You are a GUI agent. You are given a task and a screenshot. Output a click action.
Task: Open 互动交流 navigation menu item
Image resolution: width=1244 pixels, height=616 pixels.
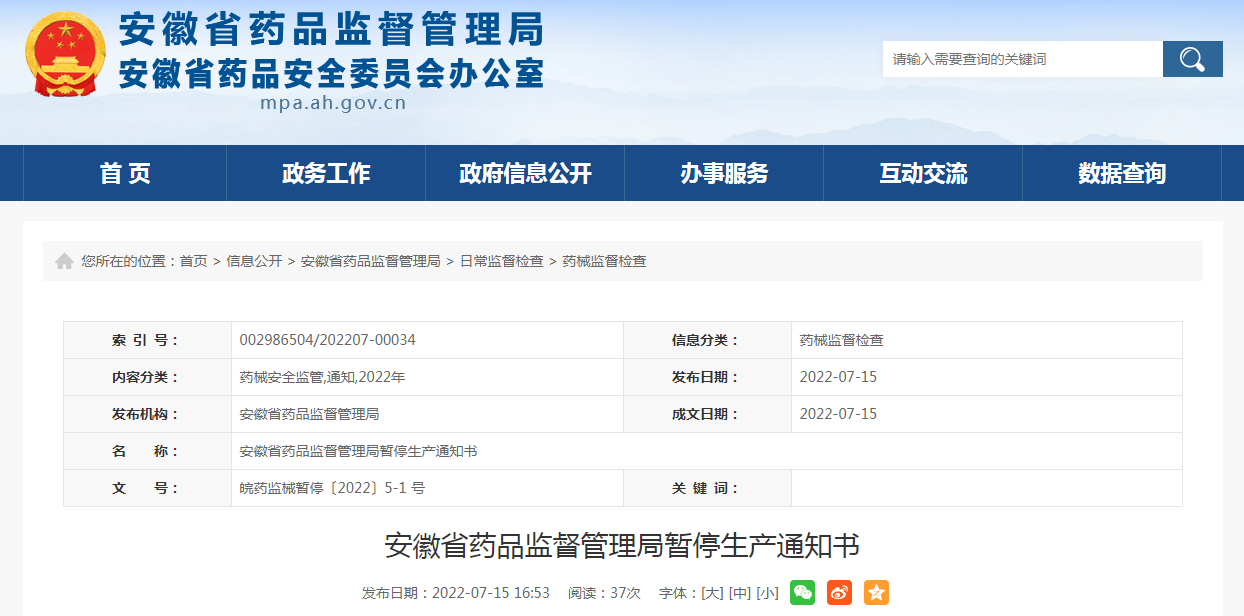(923, 173)
